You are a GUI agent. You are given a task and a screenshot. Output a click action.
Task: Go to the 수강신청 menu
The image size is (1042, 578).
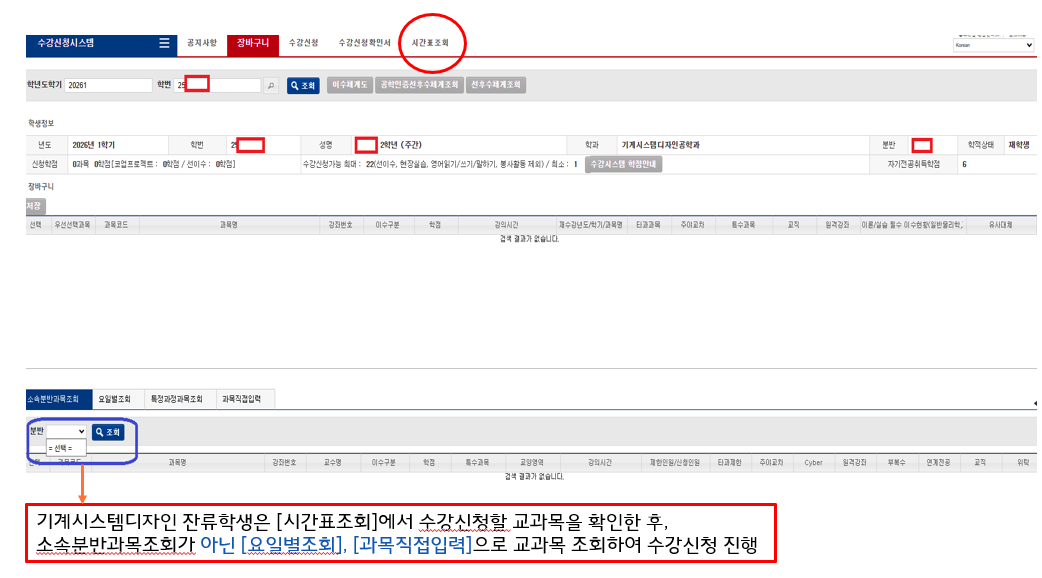coord(303,43)
